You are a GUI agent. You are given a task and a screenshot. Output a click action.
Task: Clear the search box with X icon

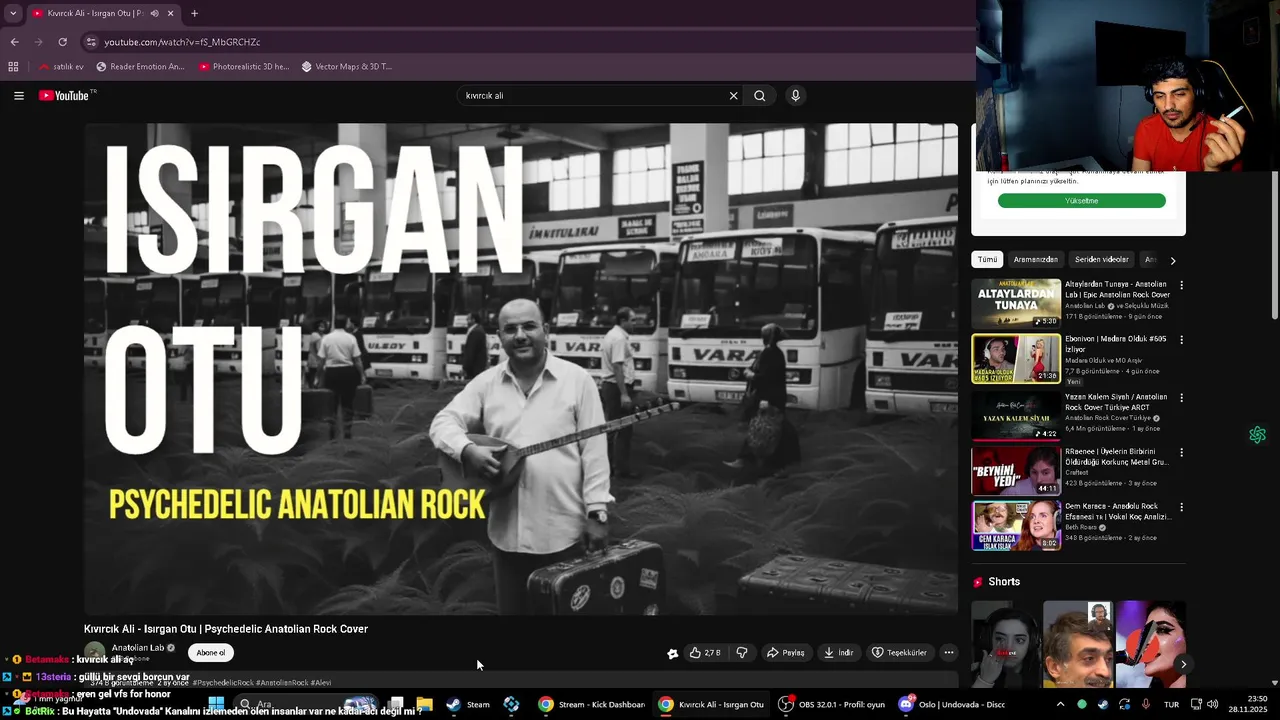pyautogui.click(x=733, y=96)
